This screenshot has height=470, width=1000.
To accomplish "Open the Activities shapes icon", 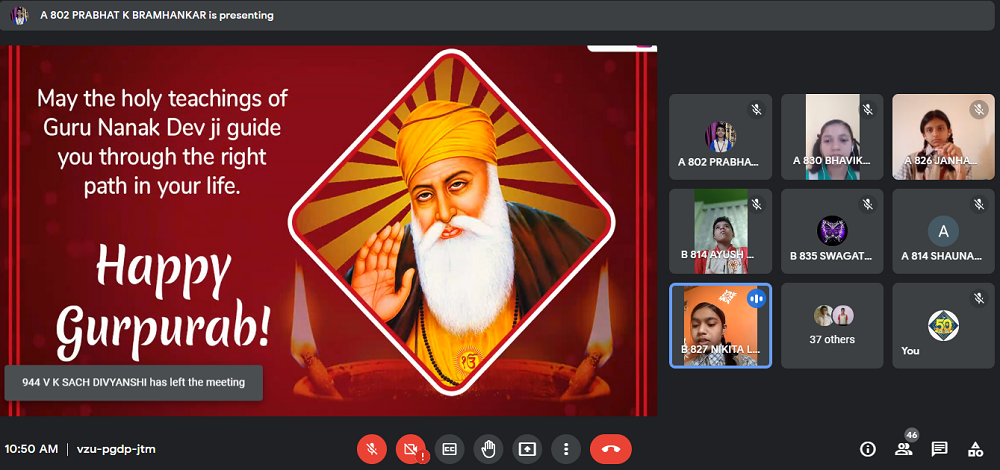I will [975, 449].
